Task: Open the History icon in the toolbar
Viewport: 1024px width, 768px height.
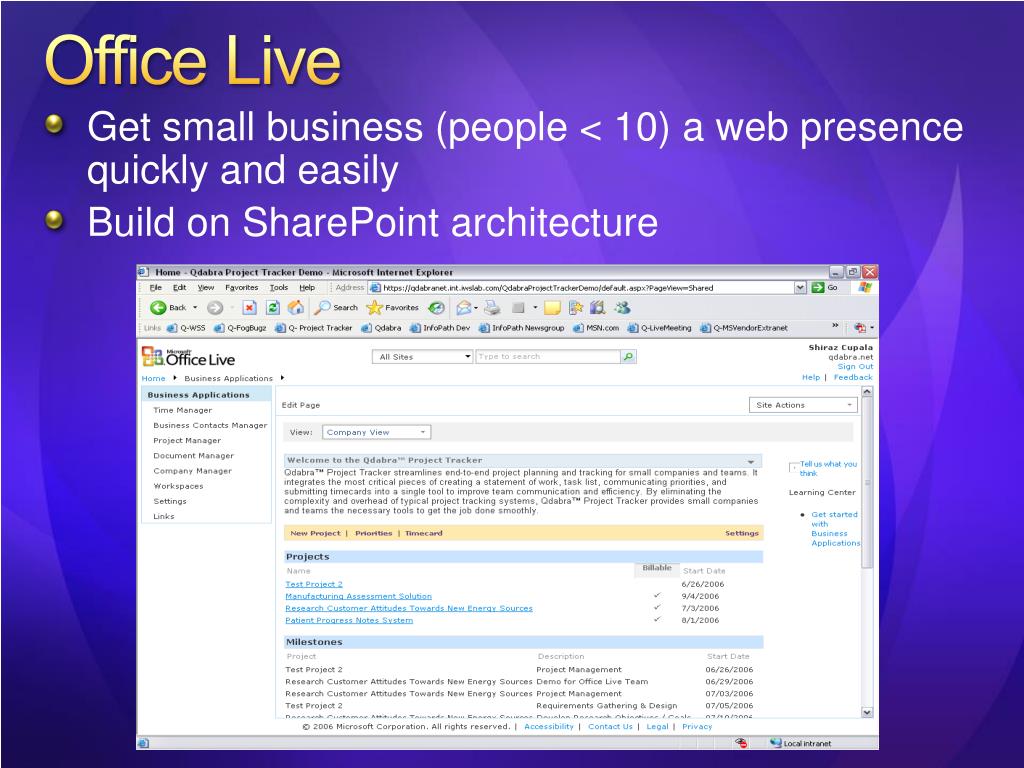Action: click(436, 308)
